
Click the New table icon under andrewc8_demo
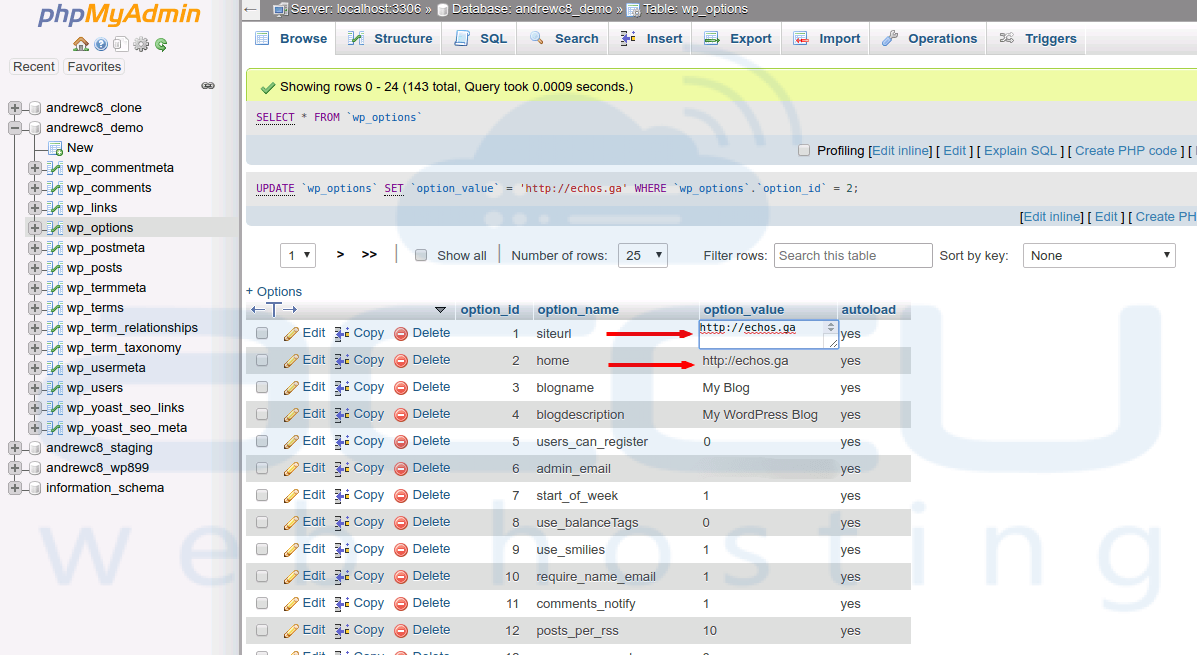(54, 148)
